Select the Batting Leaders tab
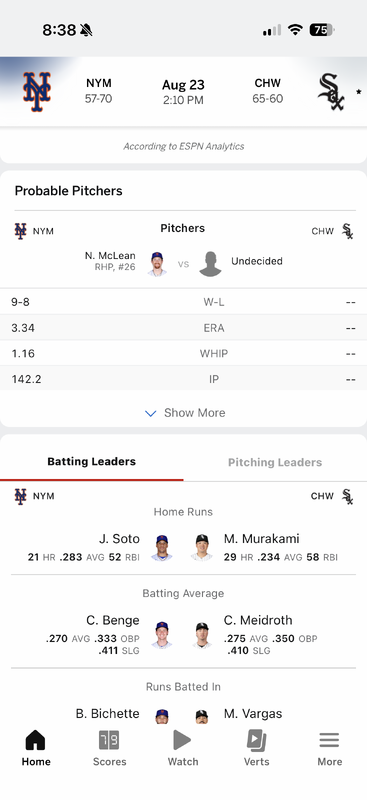 [91, 461]
